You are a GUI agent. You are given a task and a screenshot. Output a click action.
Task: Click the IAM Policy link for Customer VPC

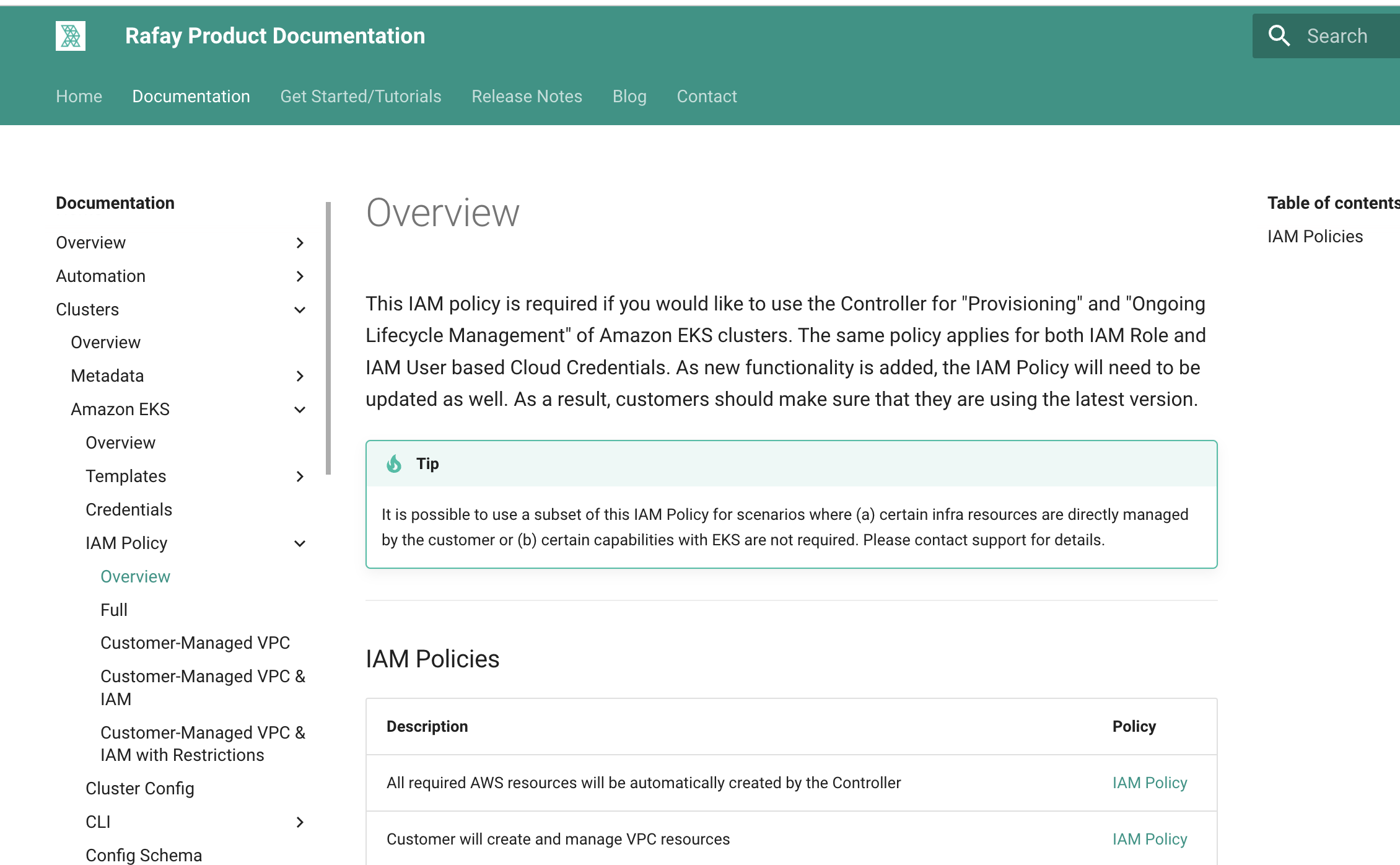[x=1150, y=838]
